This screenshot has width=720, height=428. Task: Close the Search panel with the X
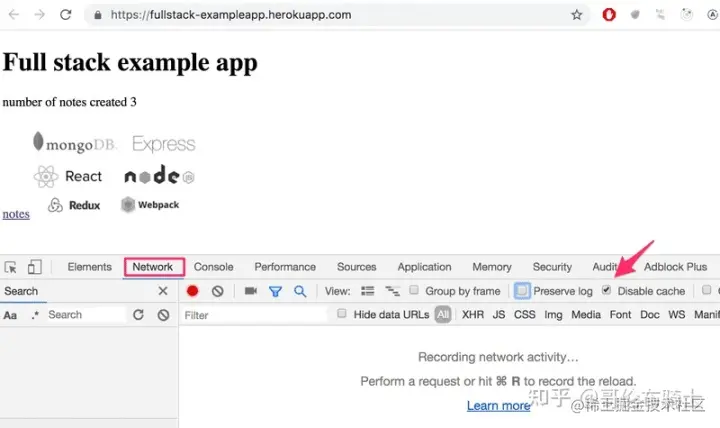point(163,291)
